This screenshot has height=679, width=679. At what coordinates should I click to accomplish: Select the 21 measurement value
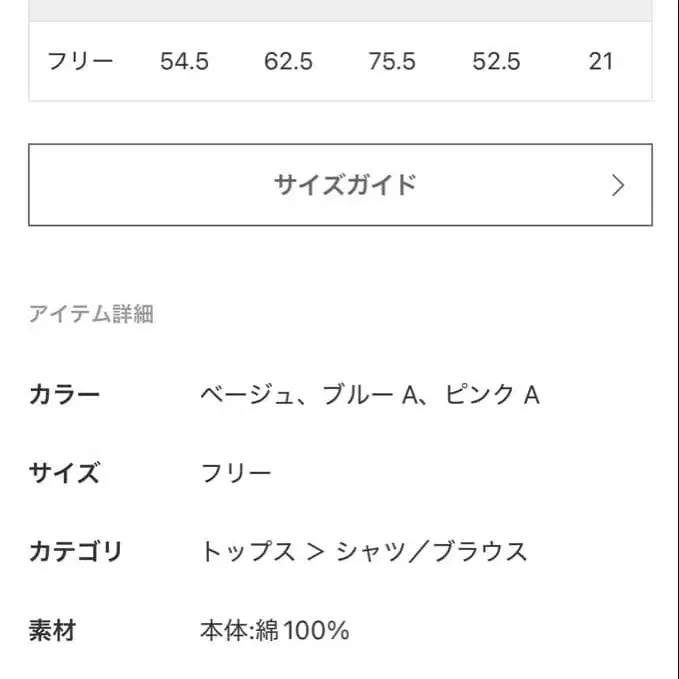point(600,61)
